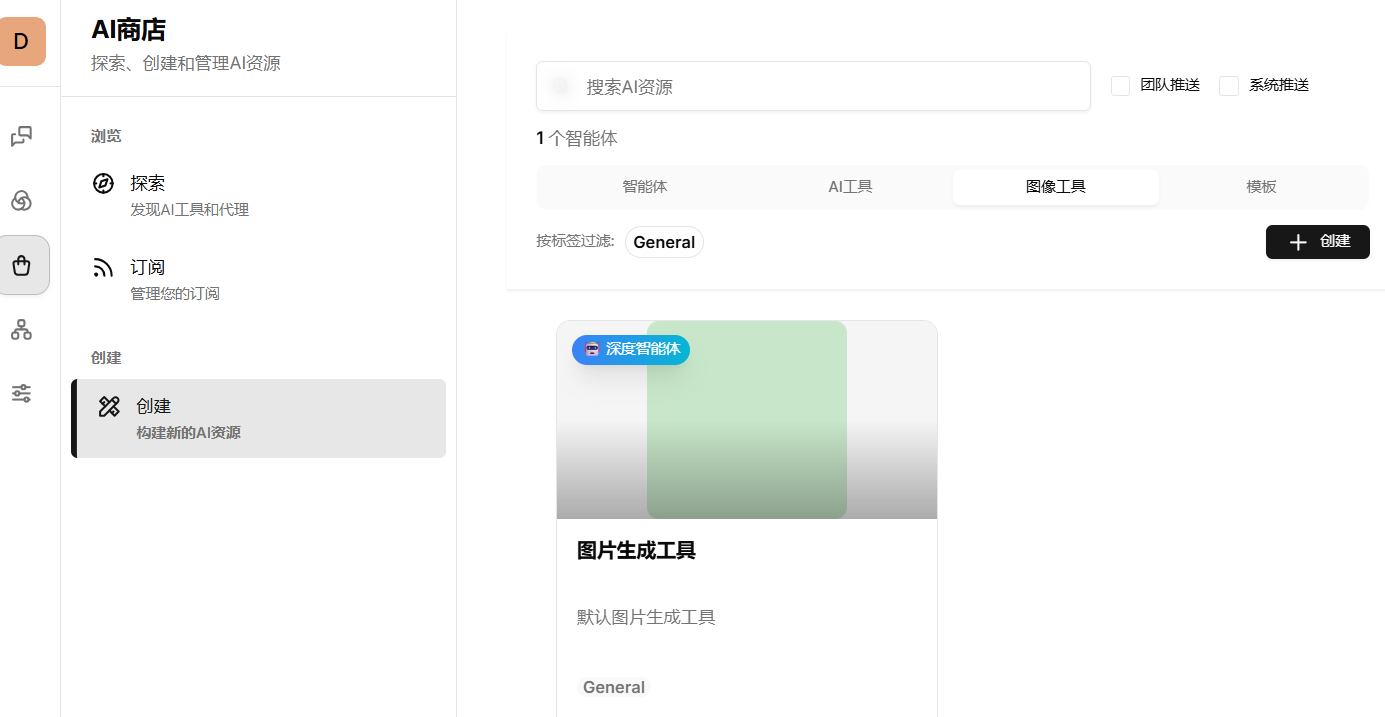Enable the 系统推送 checkbox
This screenshot has width=1385, height=717.
[x=1229, y=86]
